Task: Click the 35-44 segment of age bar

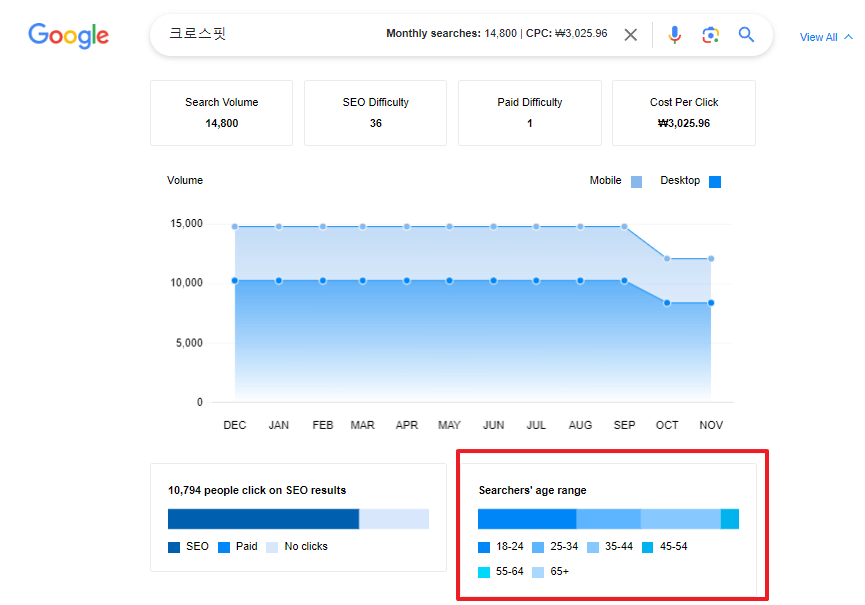Action: [681, 519]
